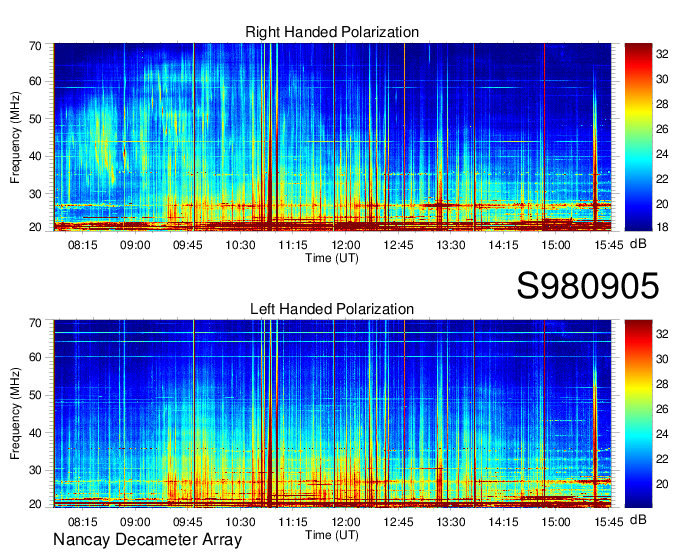
Task: Click the "24" value on the upper colorbar
Action: tap(662, 154)
